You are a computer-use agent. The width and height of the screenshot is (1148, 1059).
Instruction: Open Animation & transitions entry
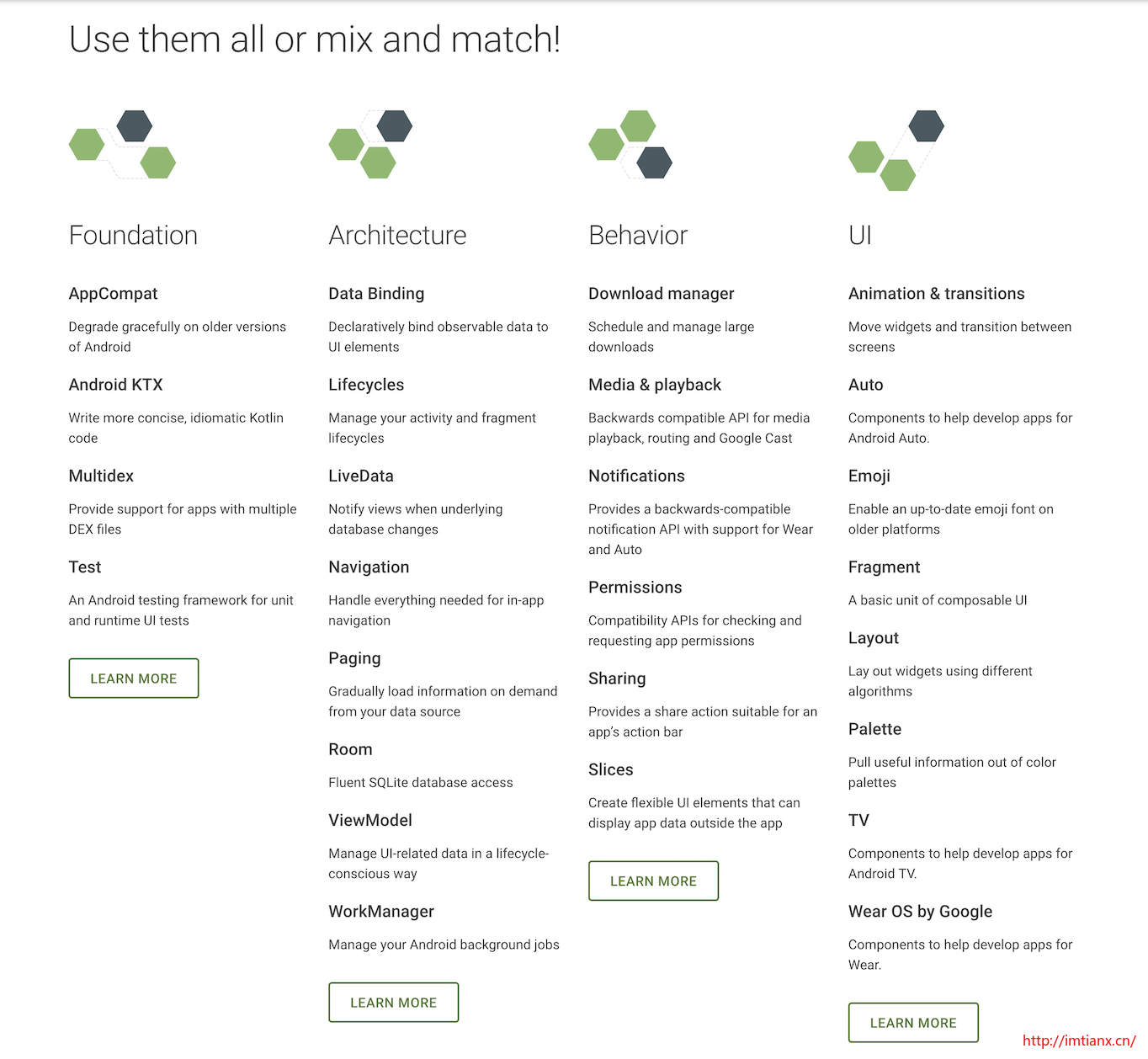(937, 294)
